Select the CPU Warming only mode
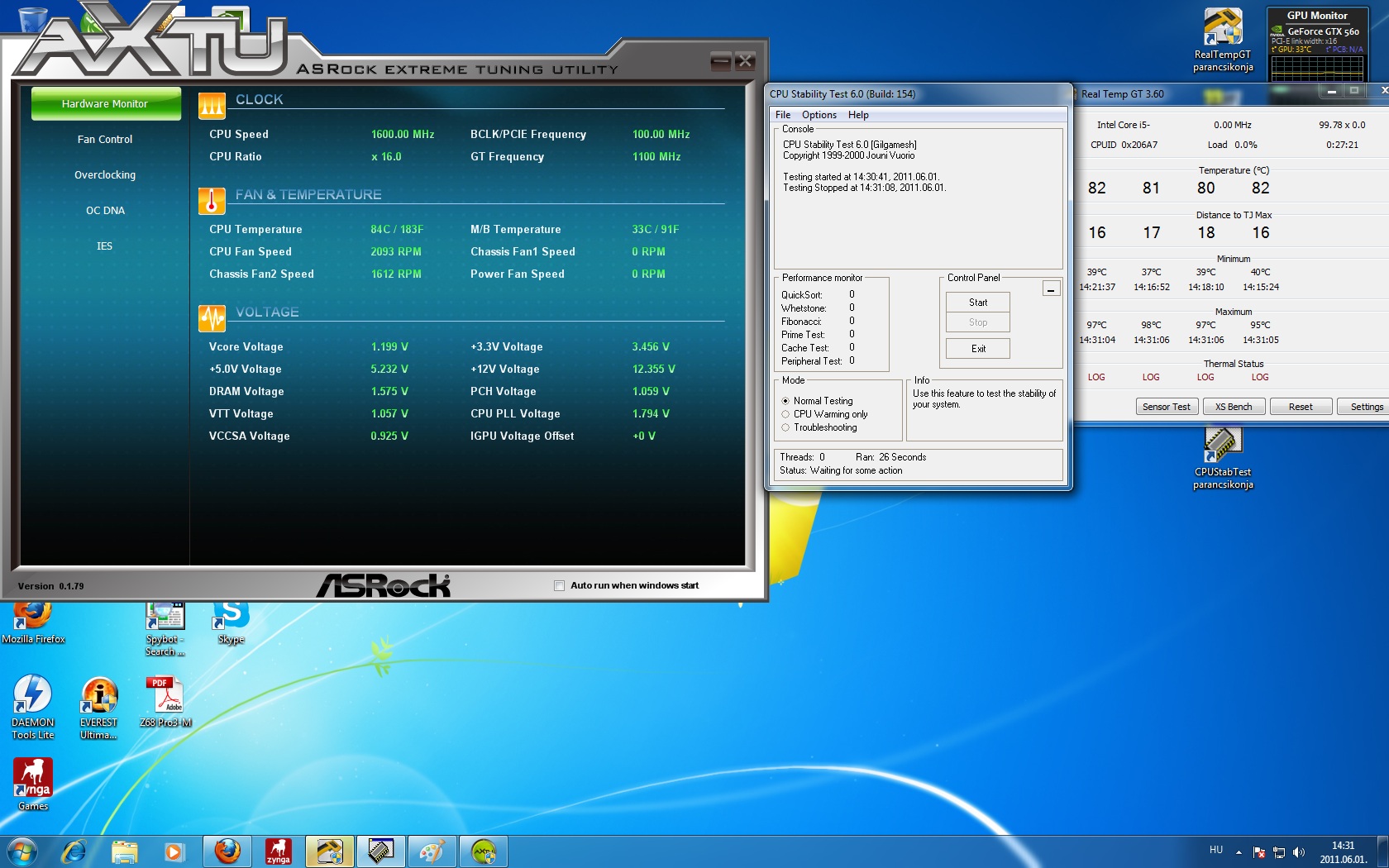 click(x=785, y=414)
